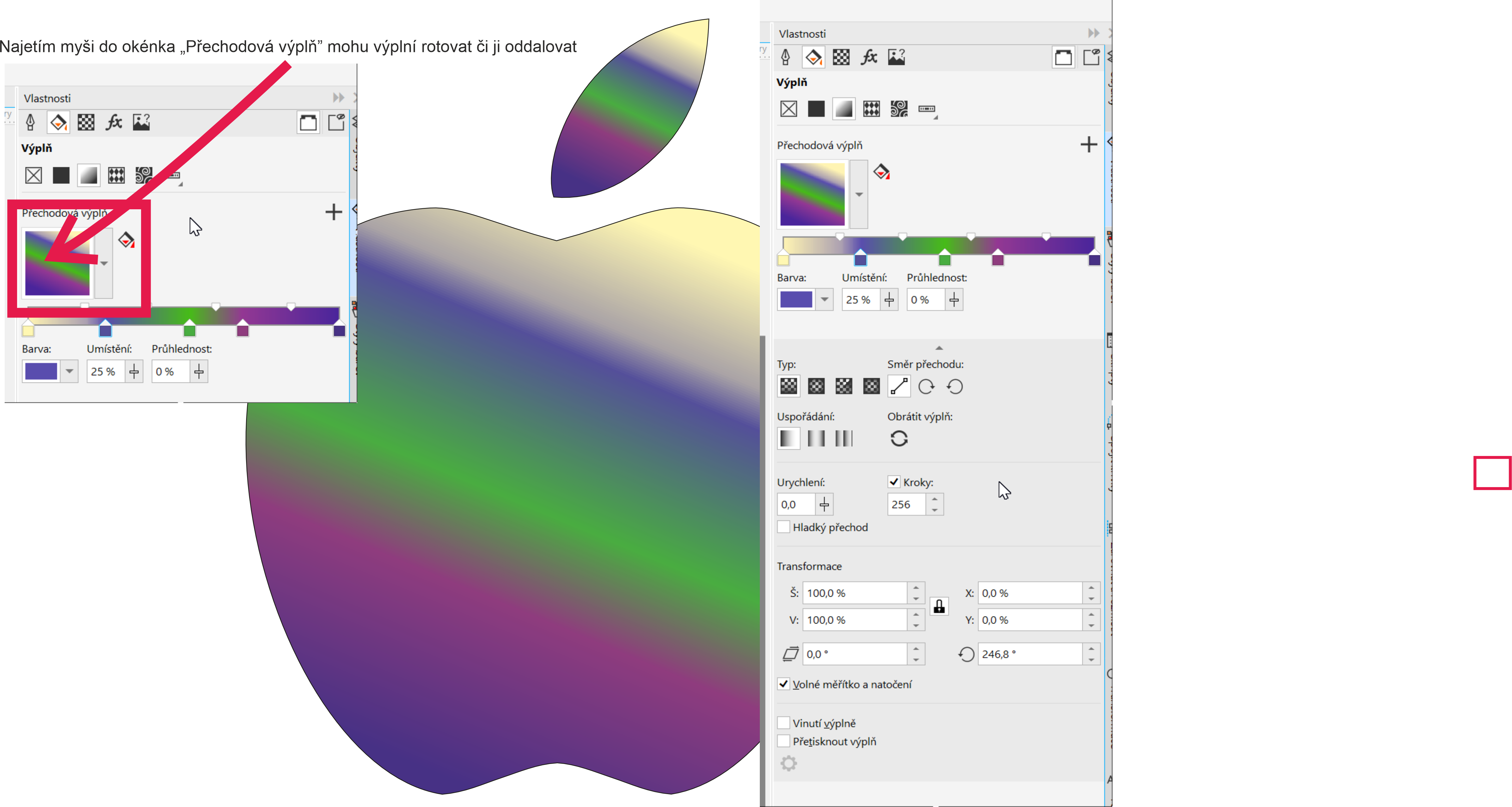
Task: Collapse the options with arrow above Typ
Action: click(939, 348)
